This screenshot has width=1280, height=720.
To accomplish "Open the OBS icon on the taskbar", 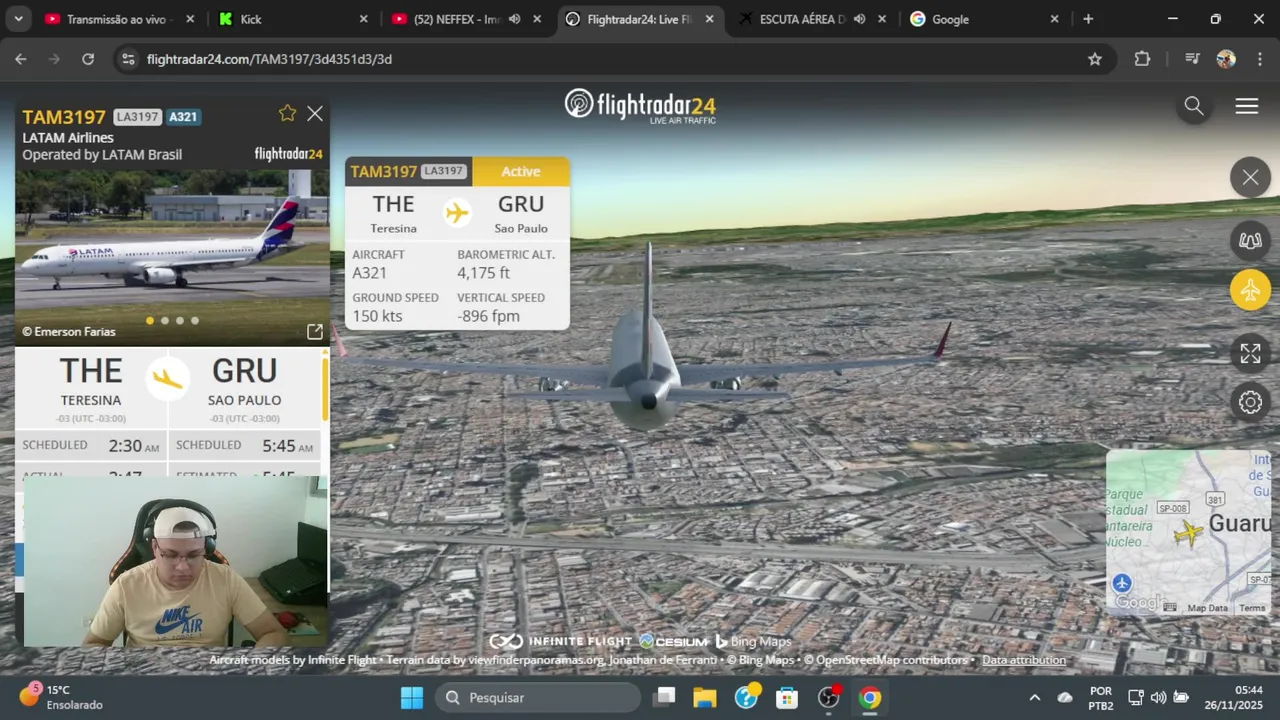I will click(829, 698).
